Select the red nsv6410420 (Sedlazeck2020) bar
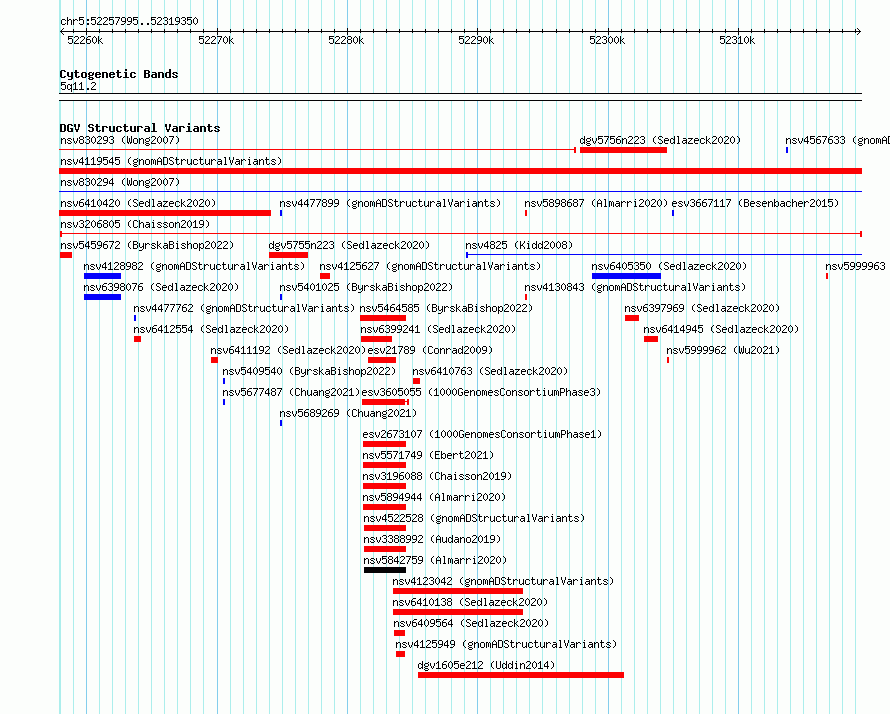The height and width of the screenshot is (714, 890). tap(165, 213)
